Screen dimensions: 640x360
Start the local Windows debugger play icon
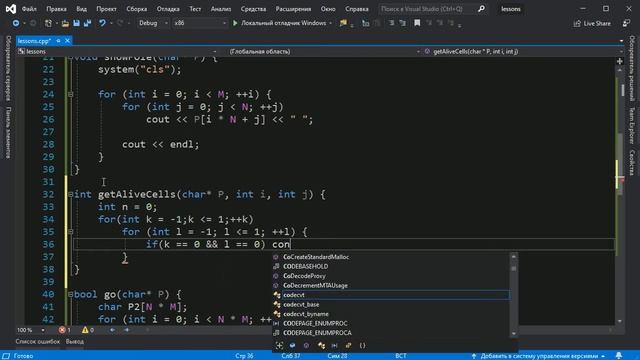pyautogui.click(x=235, y=23)
